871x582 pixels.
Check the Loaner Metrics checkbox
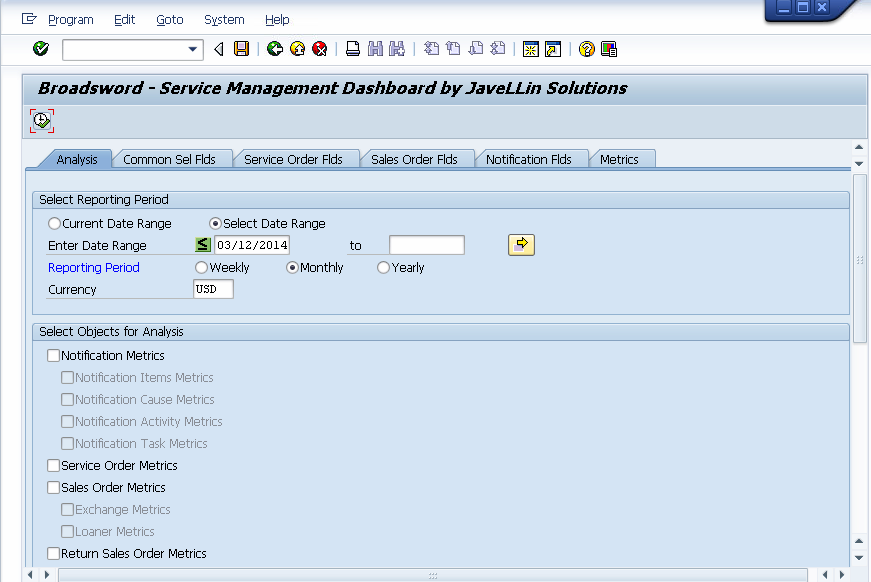67,531
